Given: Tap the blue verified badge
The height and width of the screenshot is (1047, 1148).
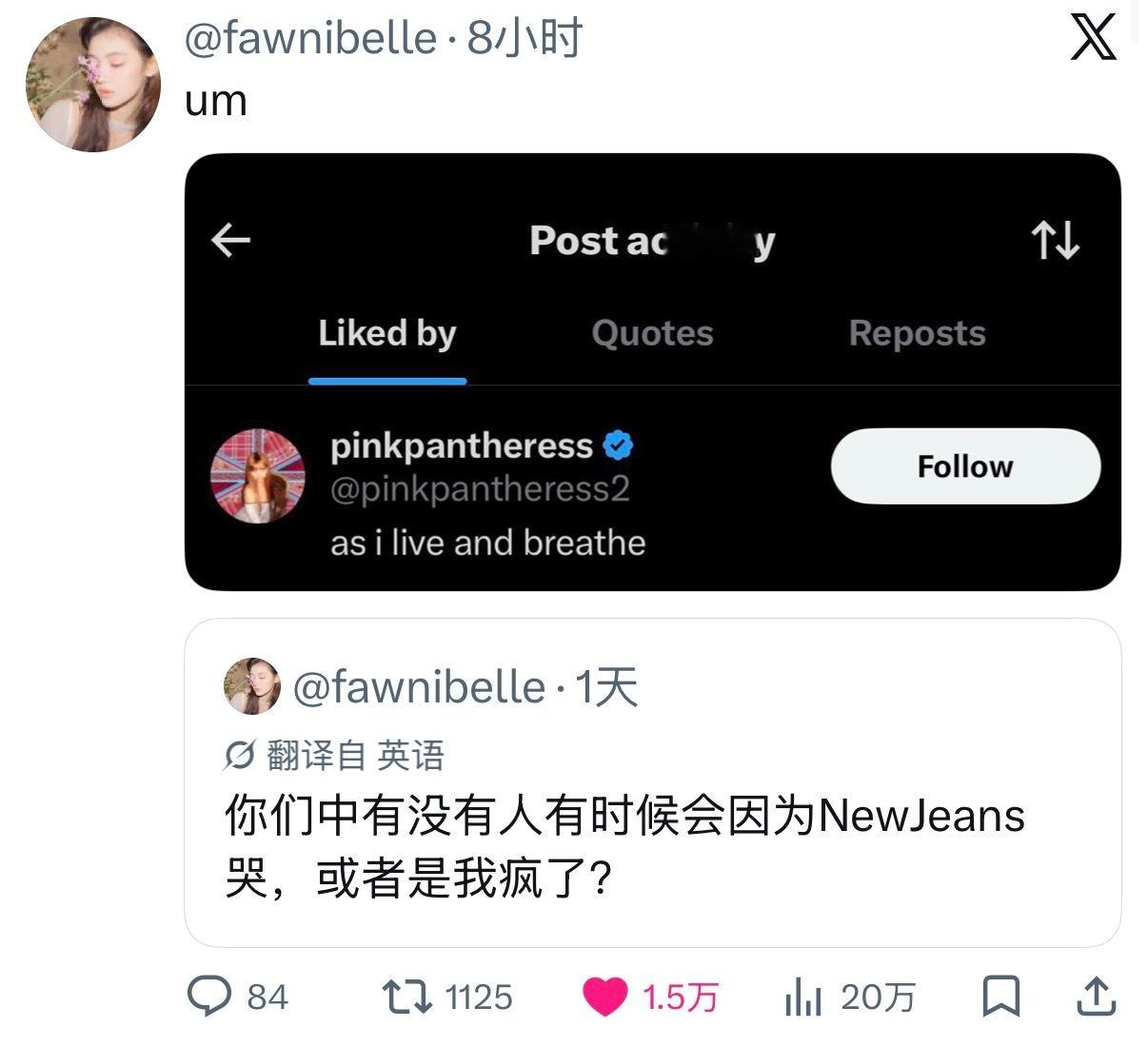Looking at the screenshot, I should [x=618, y=444].
